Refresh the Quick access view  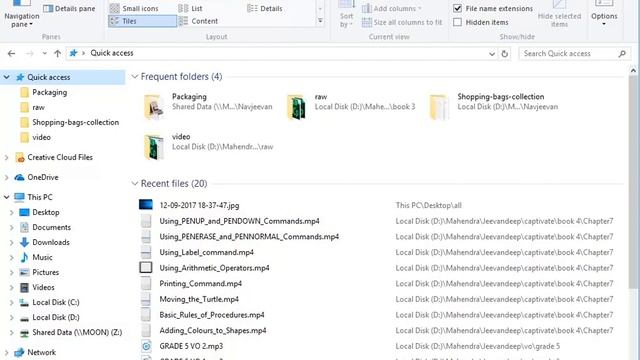(505, 53)
